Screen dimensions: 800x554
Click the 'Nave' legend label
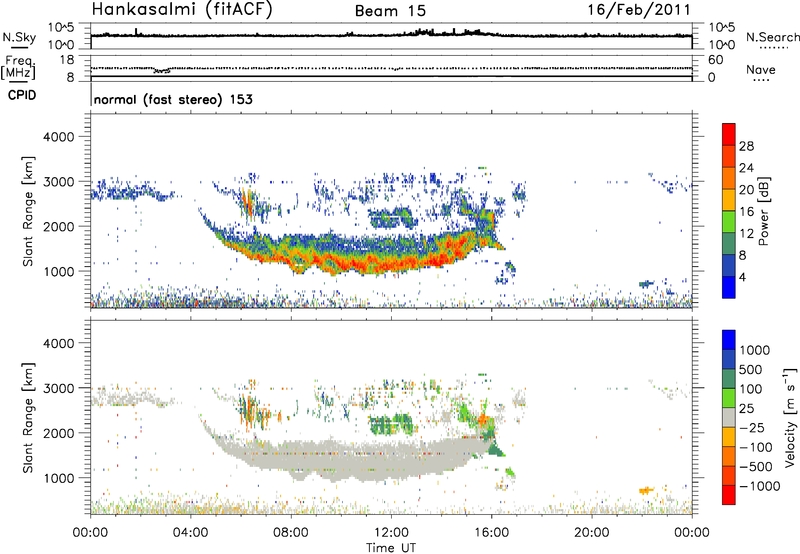[x=760, y=69]
